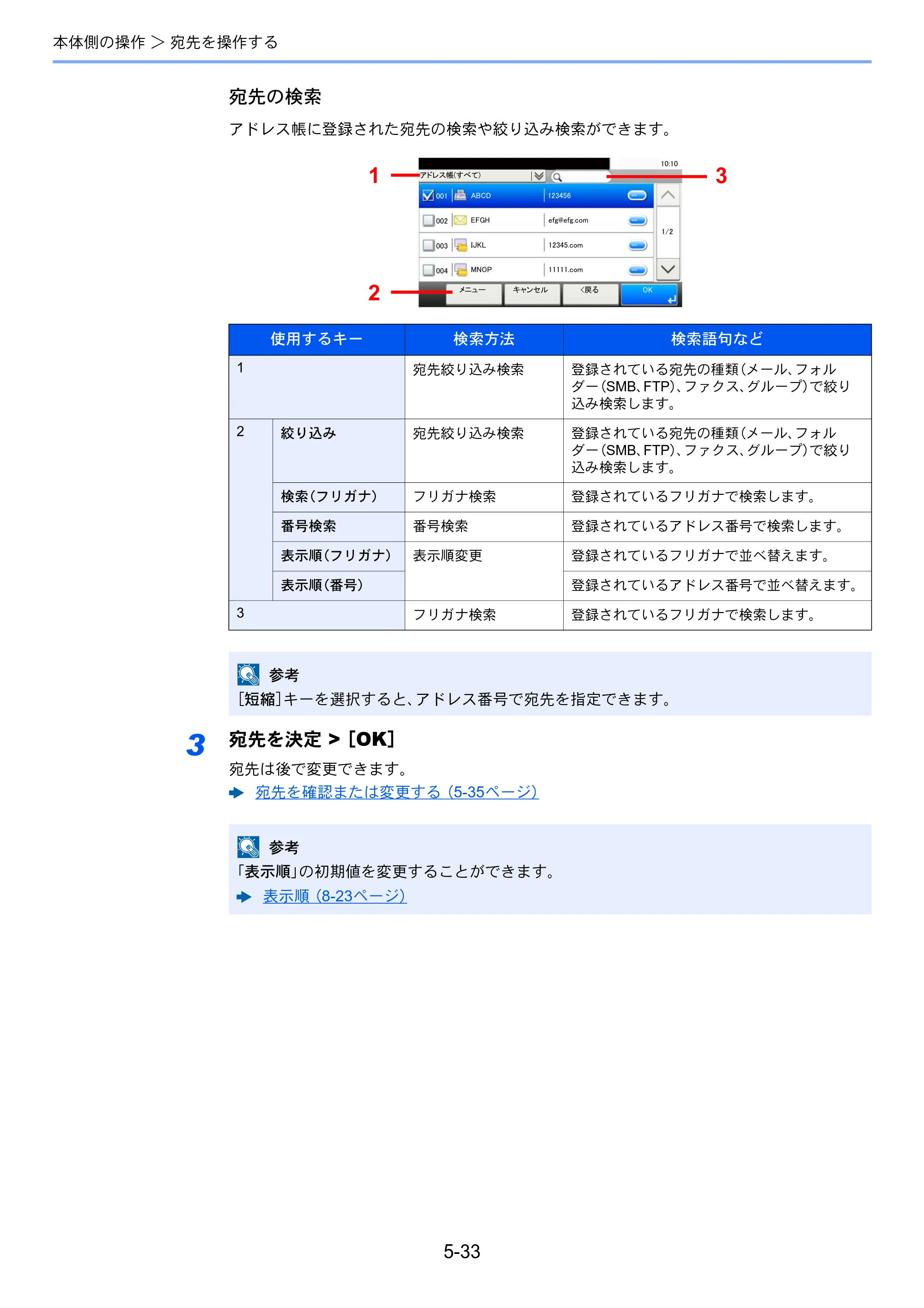Screen dimensions: 924x1308
Task: Click the 番号検索 key cell
Action: 338,526
